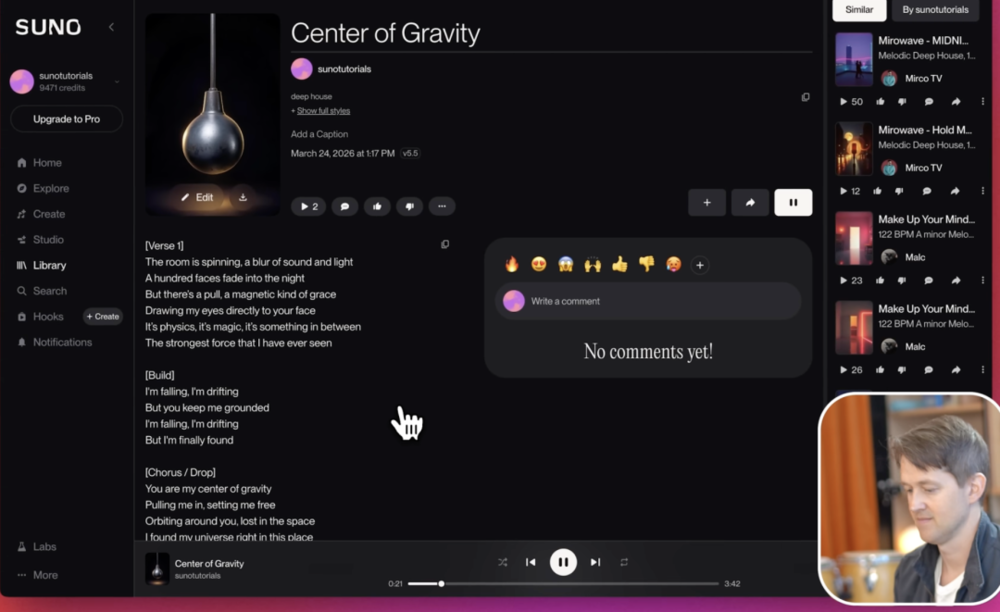Collapse the Suno sidebar with the chevron
This screenshot has height=612, width=1000.
point(111,27)
